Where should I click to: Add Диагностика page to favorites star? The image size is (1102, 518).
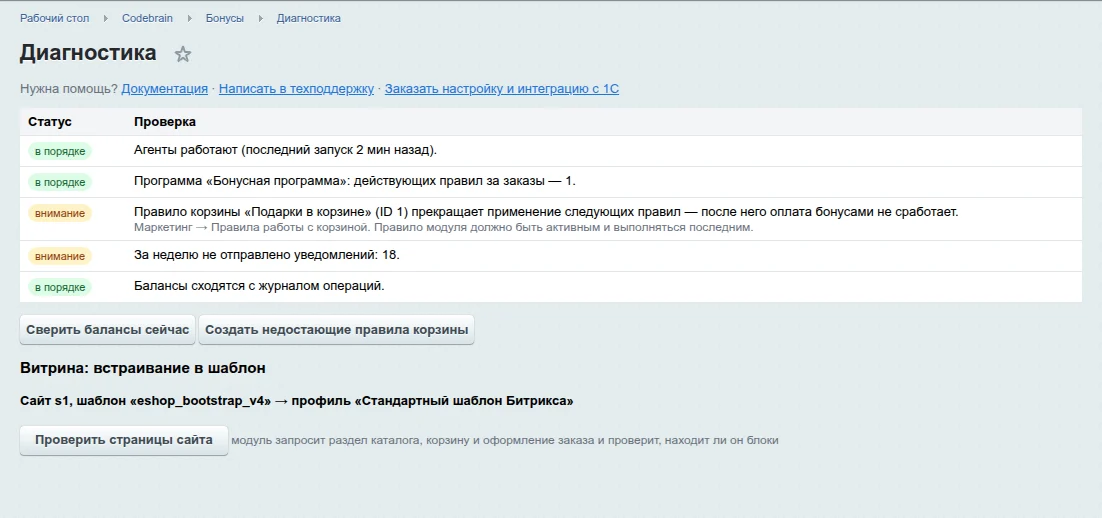pyautogui.click(x=183, y=54)
